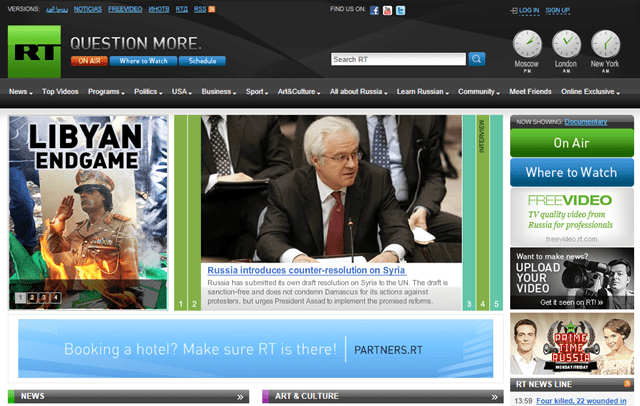Click the log in icon beside LOG IN
Screen dimensions: 640x406
click(x=514, y=11)
